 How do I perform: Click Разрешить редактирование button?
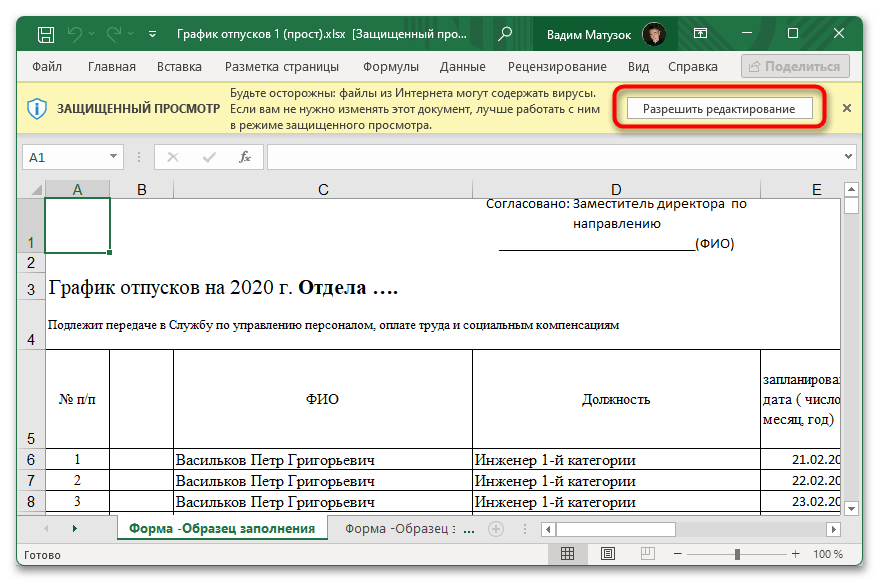tap(719, 108)
